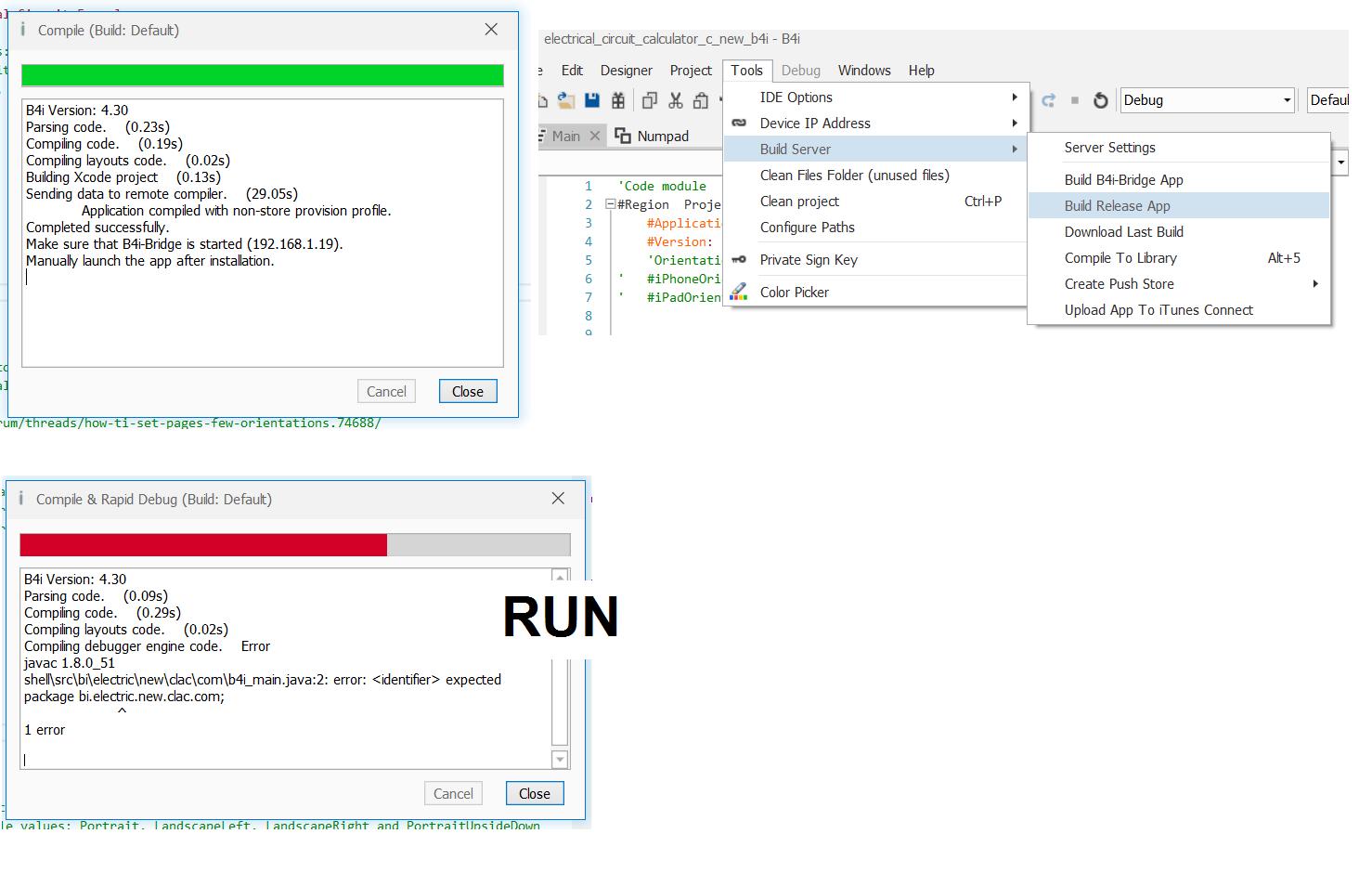Select Build Server in Tools menu

(875, 150)
